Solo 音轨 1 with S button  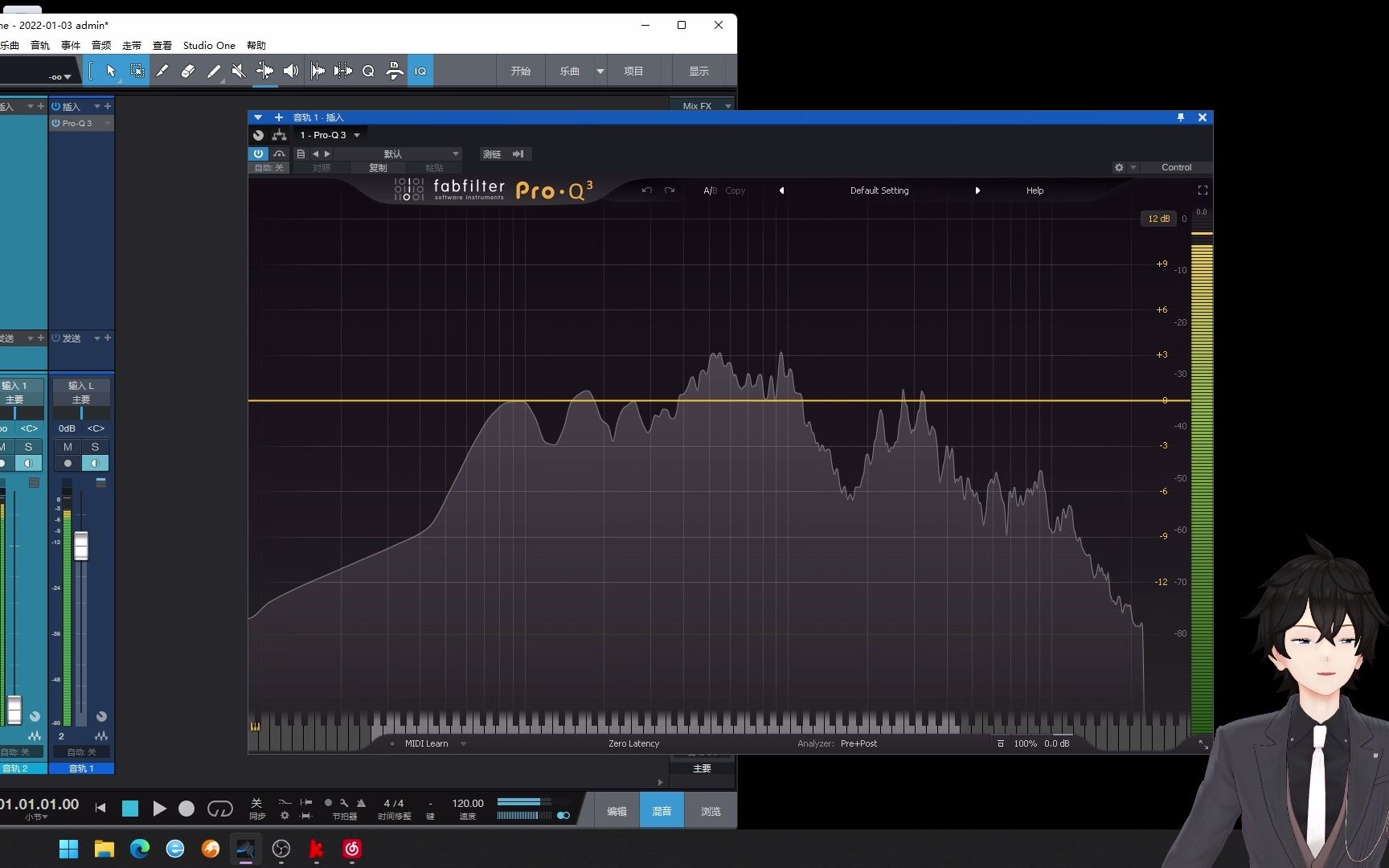95,447
